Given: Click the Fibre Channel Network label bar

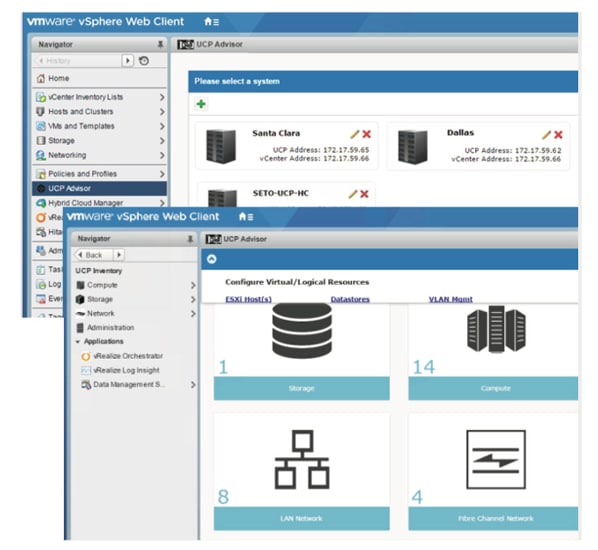Looking at the screenshot, I should 493,519.
